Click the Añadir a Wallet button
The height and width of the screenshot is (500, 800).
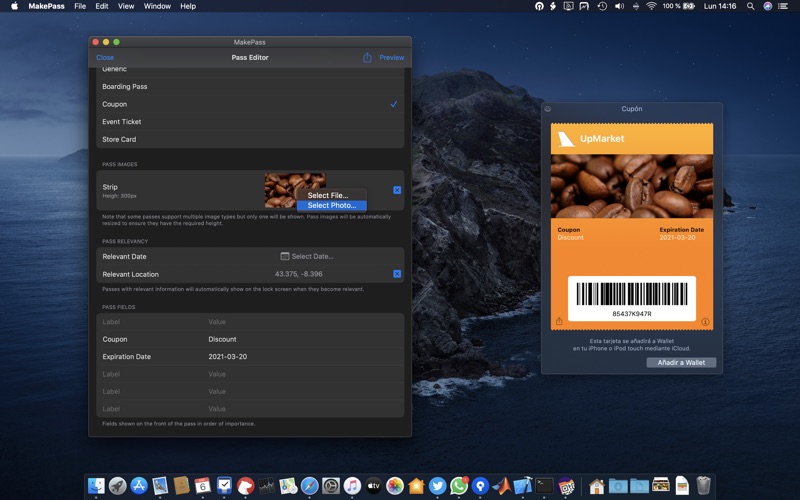coord(681,362)
